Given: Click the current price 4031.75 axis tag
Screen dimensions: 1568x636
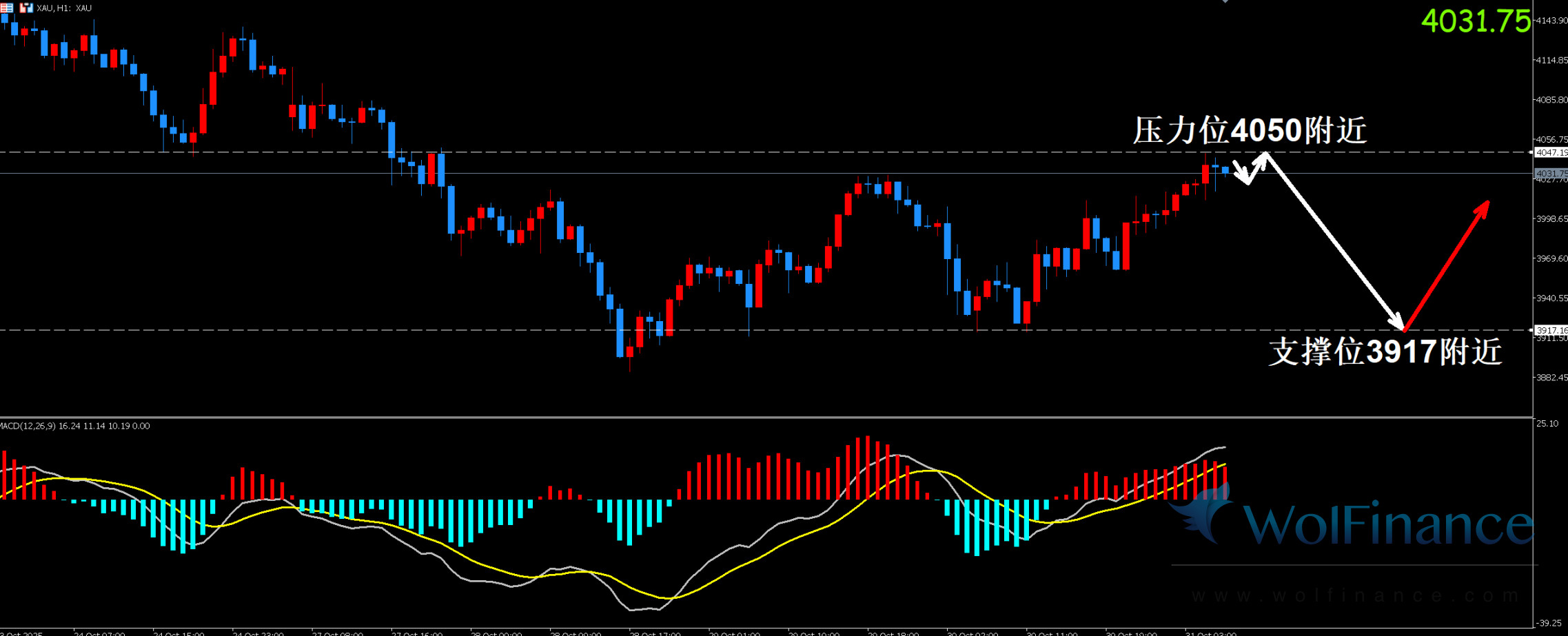Looking at the screenshot, I should pos(1550,174).
